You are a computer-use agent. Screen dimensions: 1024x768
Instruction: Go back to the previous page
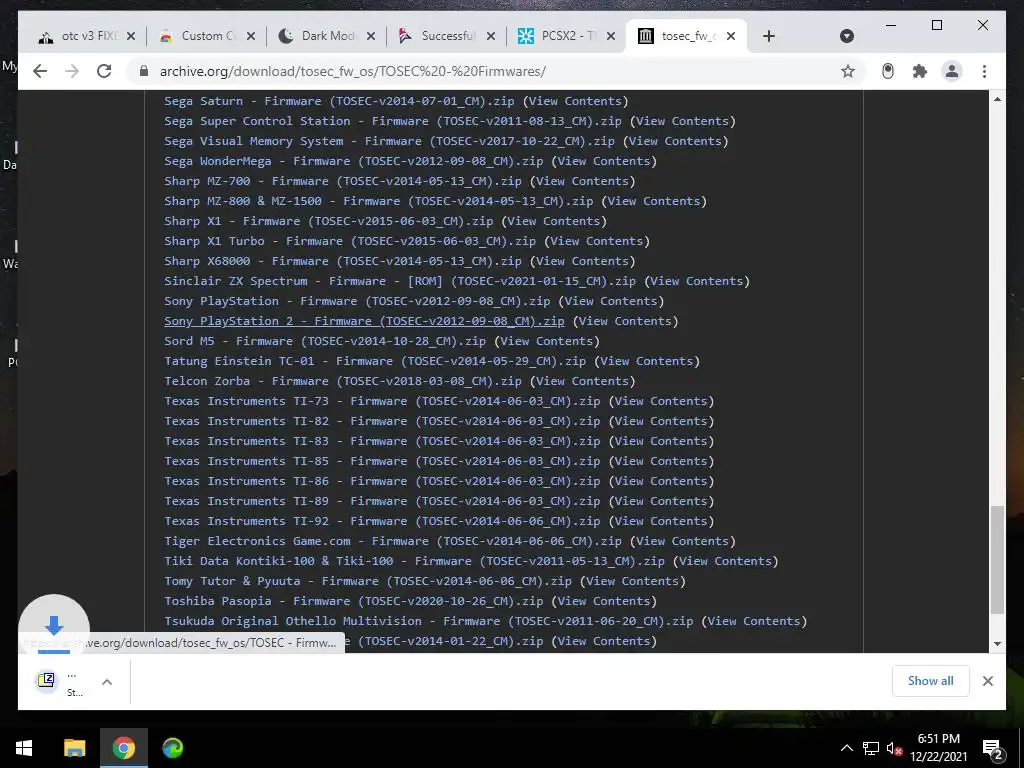40,71
